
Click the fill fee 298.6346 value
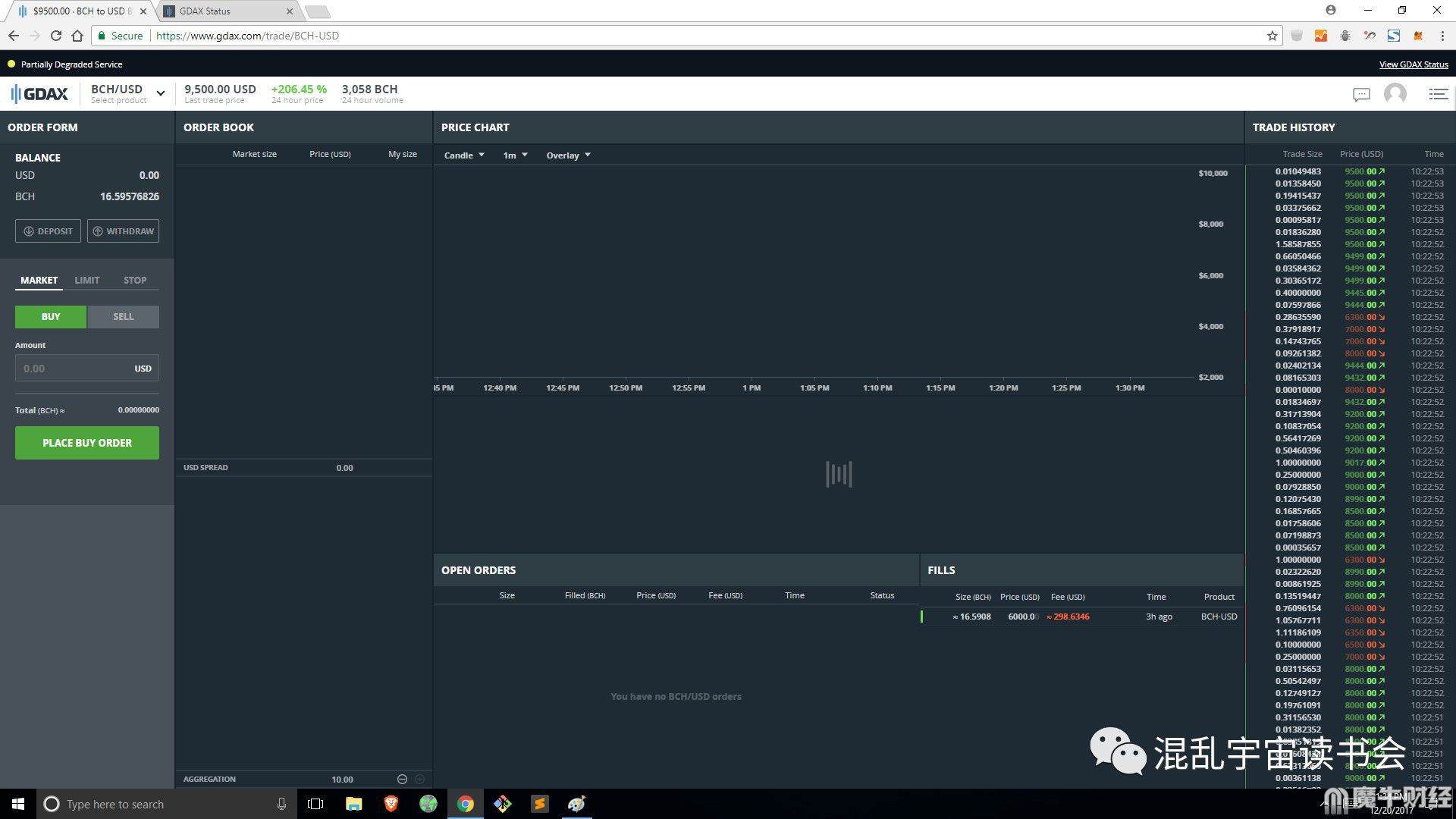(1068, 617)
